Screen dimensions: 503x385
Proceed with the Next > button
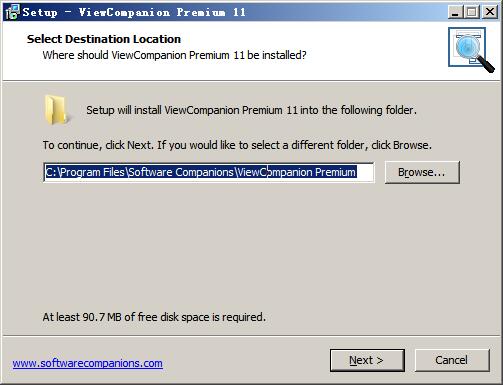click(367, 360)
